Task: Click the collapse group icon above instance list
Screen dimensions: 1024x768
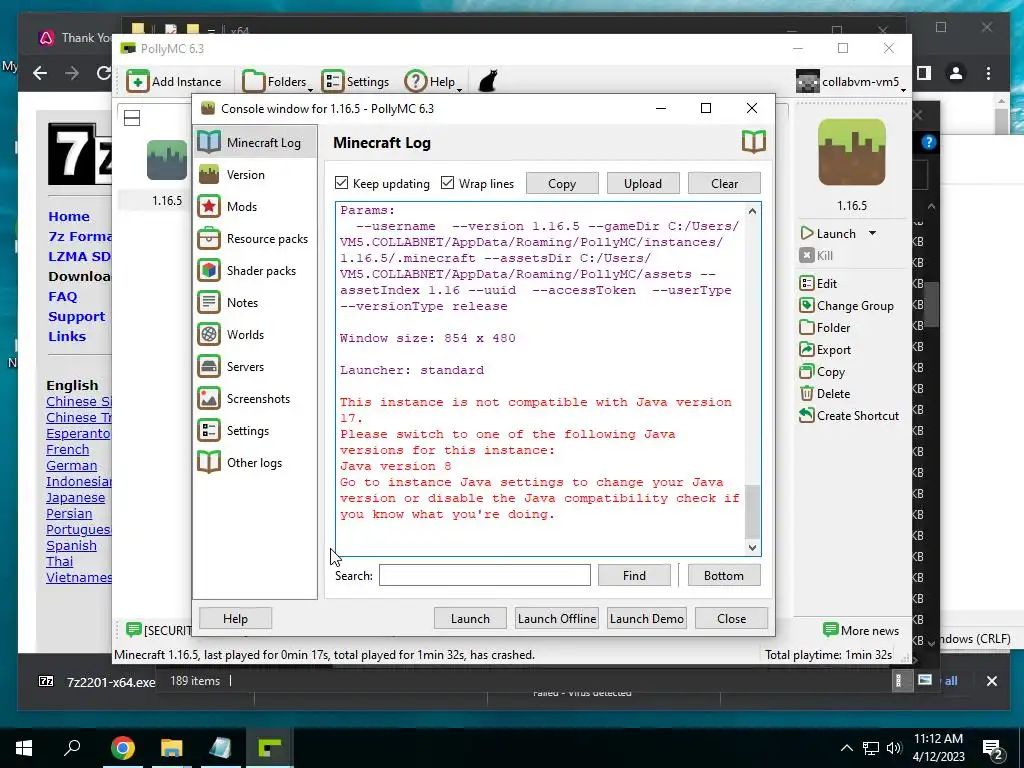Action: point(132,118)
